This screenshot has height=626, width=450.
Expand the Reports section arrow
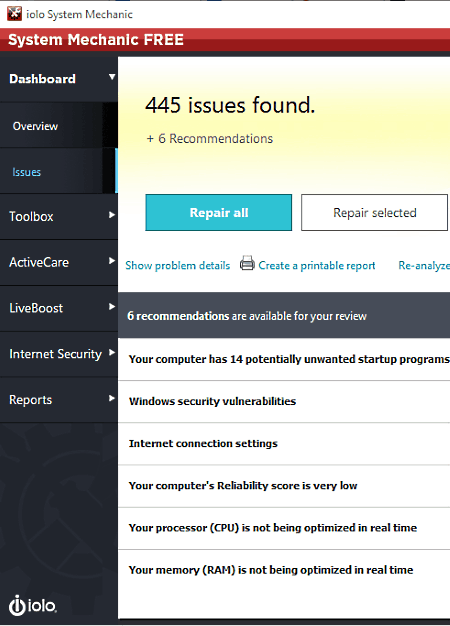tap(112, 398)
